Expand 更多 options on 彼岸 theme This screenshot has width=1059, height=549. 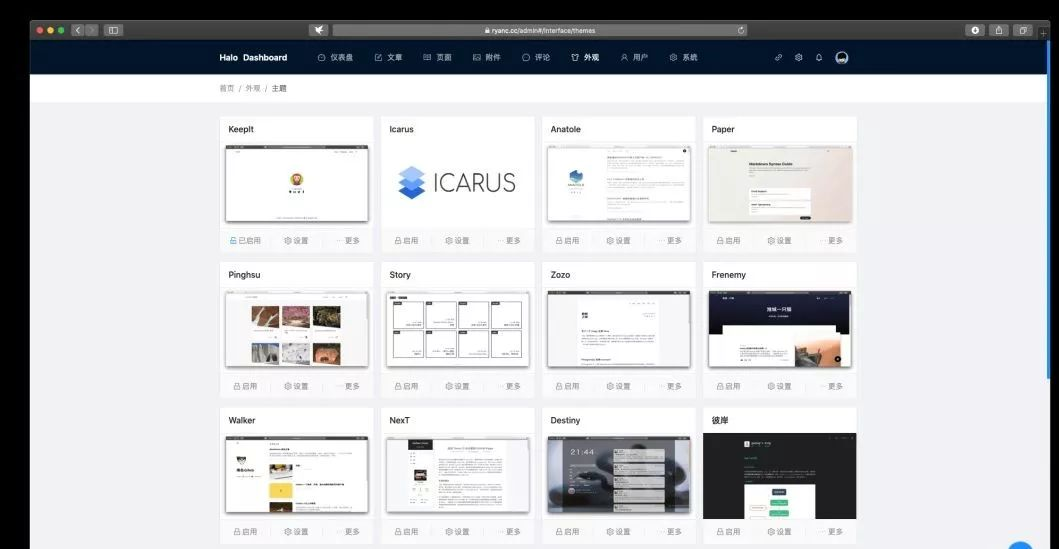coord(831,531)
